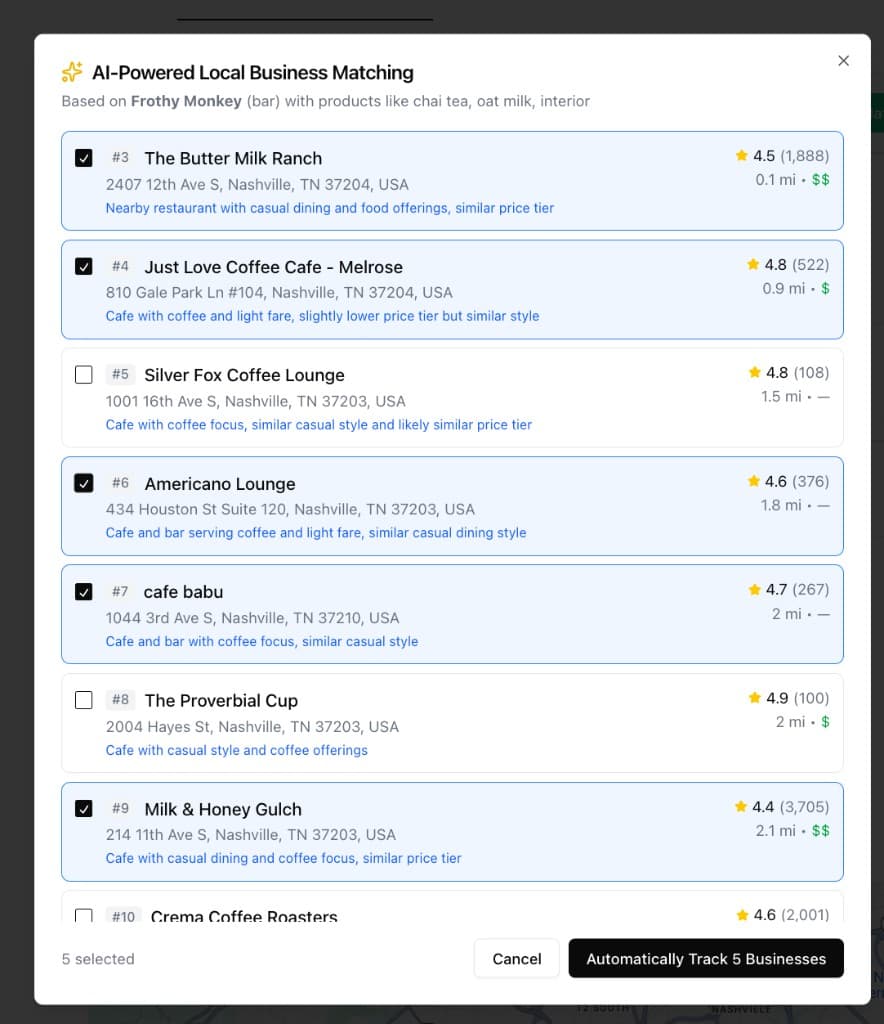Select Crema Coffee Roasters name
The image size is (884, 1024).
244,916
